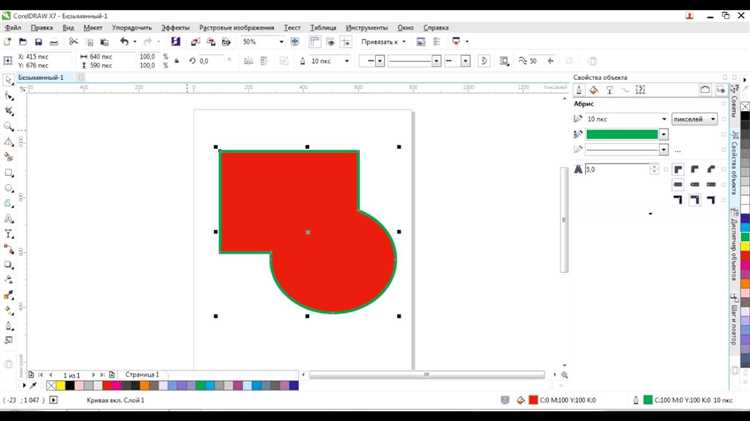
Task: Choose round corners option
Action: pos(695,169)
